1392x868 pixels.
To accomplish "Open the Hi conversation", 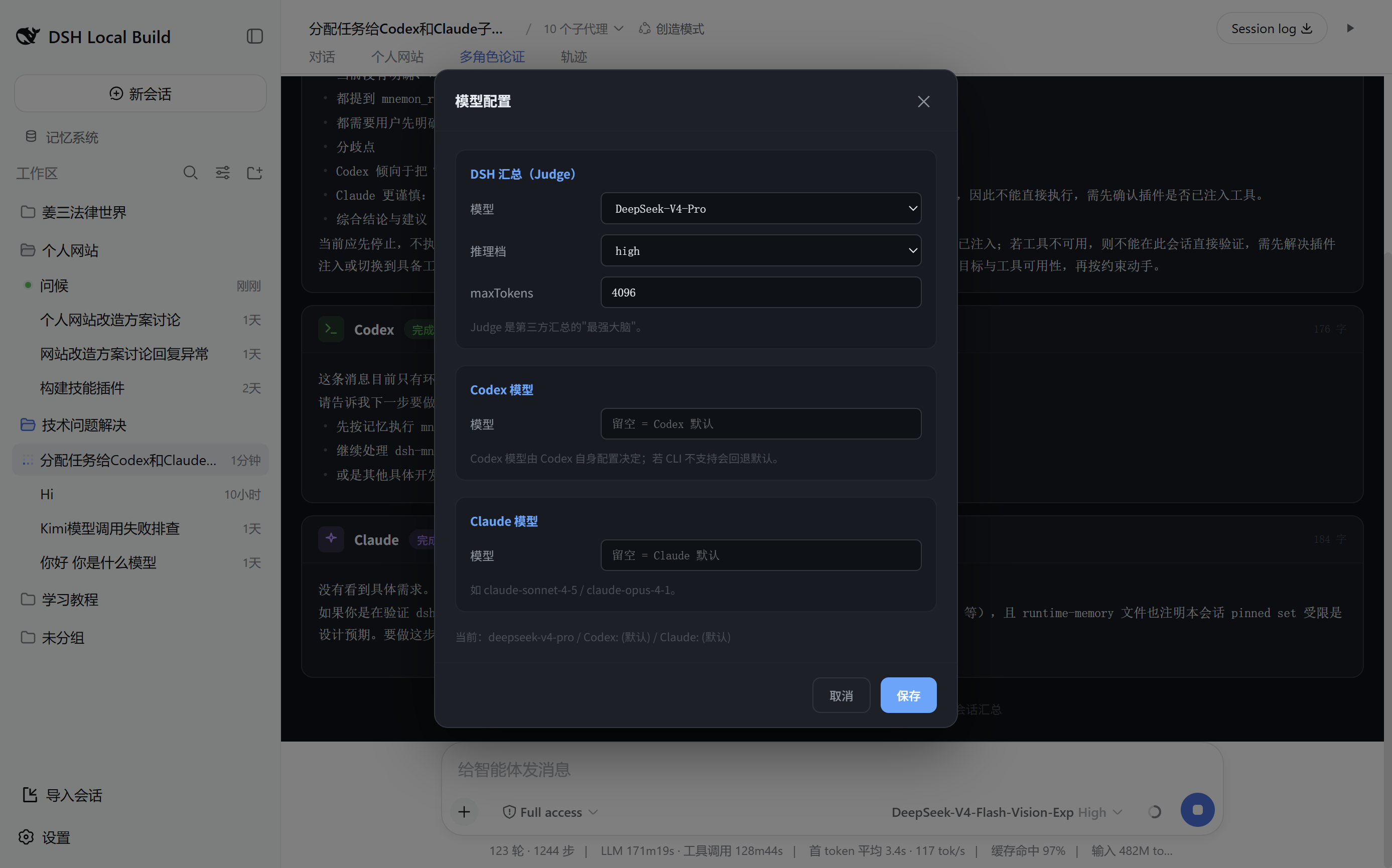I will click(x=141, y=494).
